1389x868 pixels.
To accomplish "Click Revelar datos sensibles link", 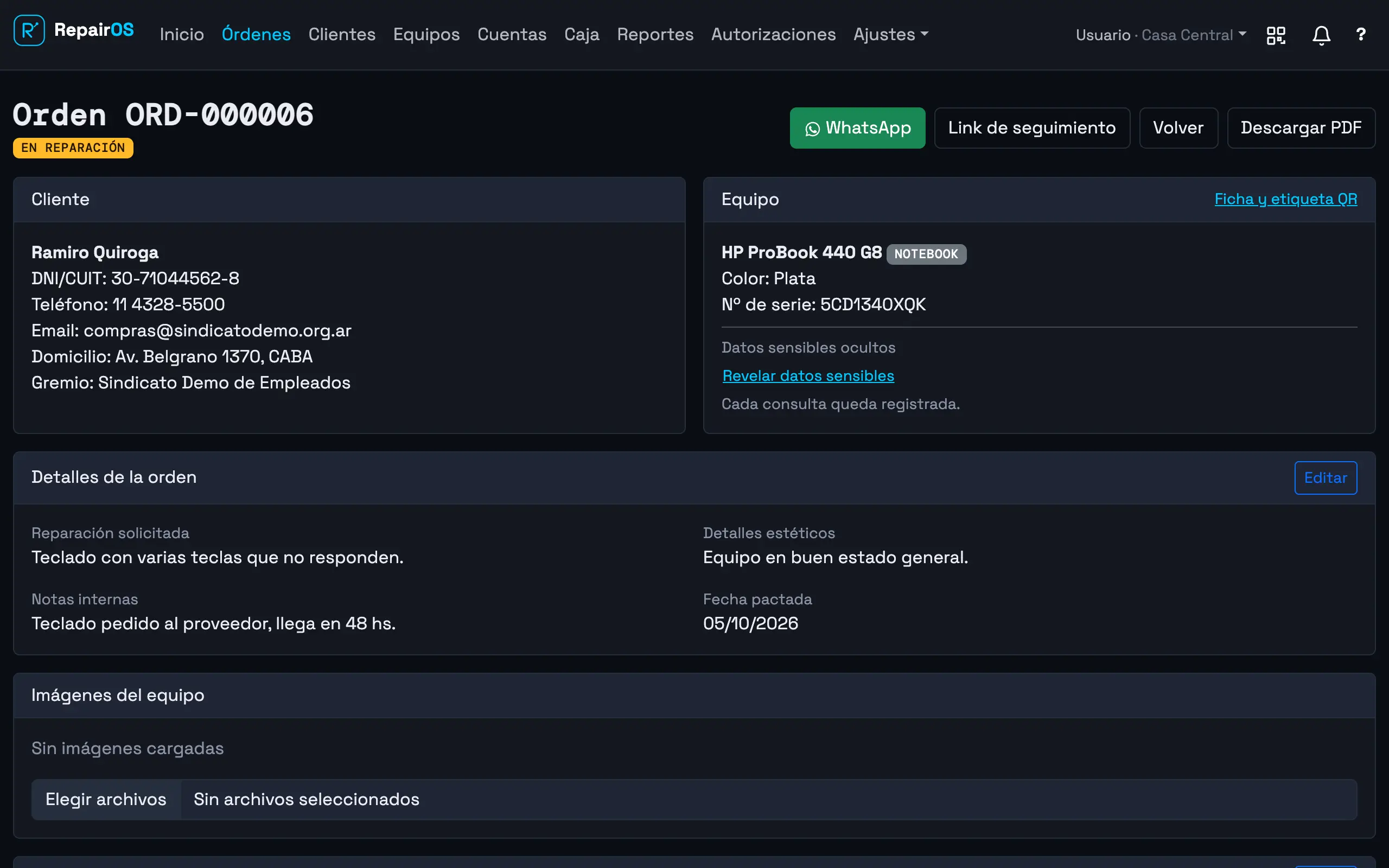I will point(807,375).
